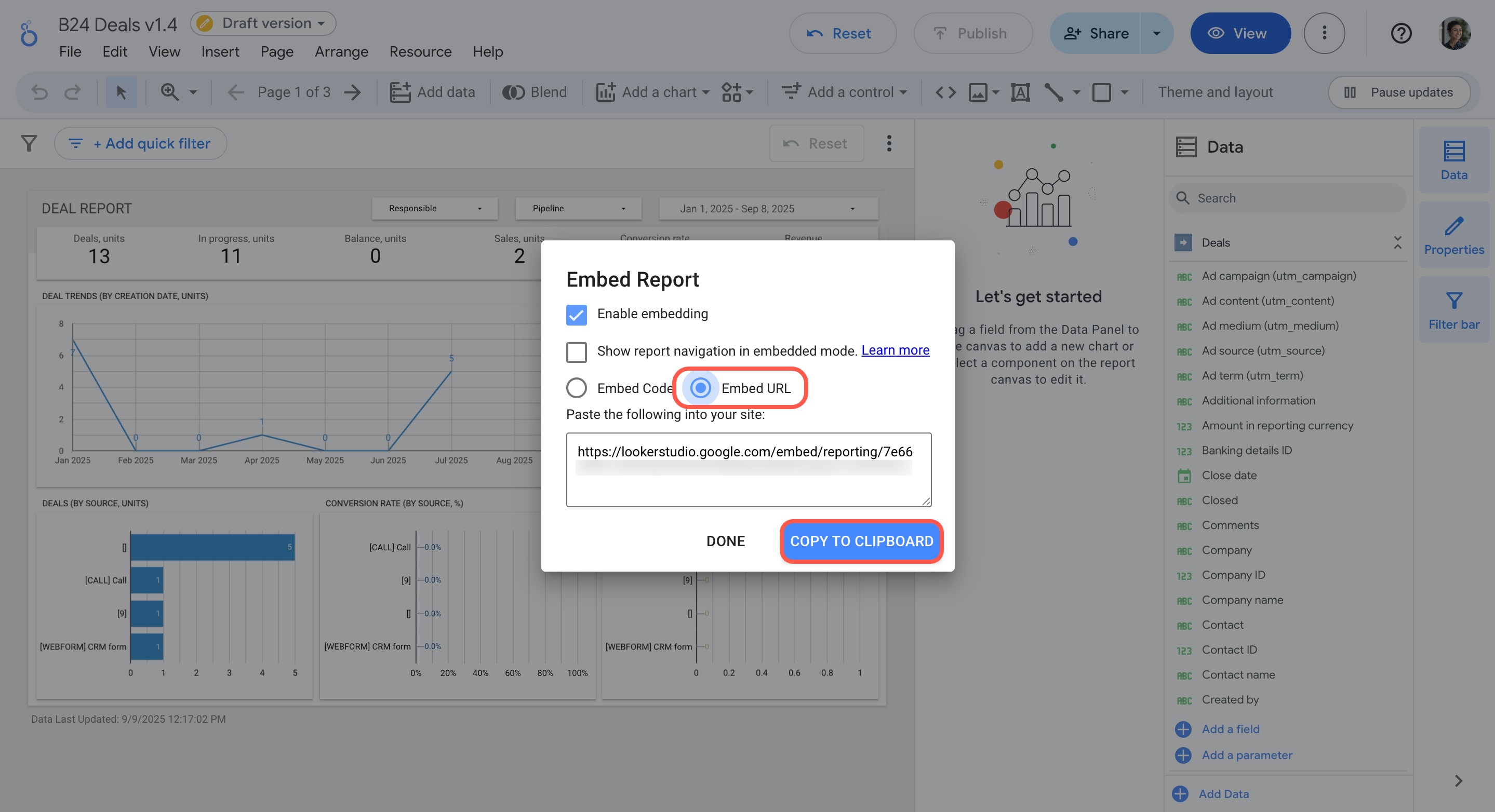Screen dimensions: 1495x812
Task: Click Pause updates button
Action: pyautogui.click(x=1399, y=92)
